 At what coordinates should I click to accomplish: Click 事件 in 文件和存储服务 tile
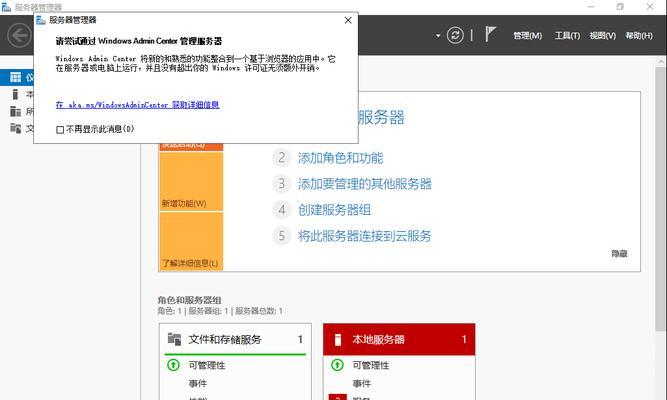(x=198, y=383)
